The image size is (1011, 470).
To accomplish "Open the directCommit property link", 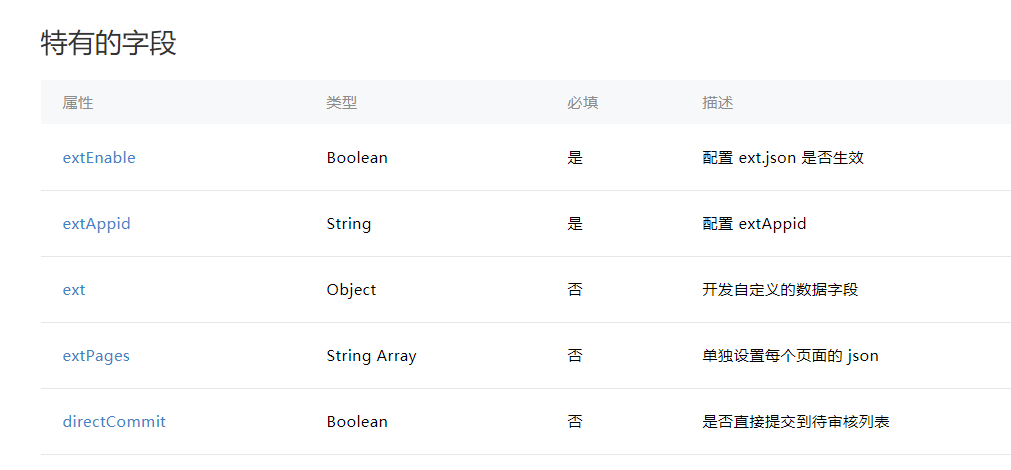I will pyautogui.click(x=114, y=422).
